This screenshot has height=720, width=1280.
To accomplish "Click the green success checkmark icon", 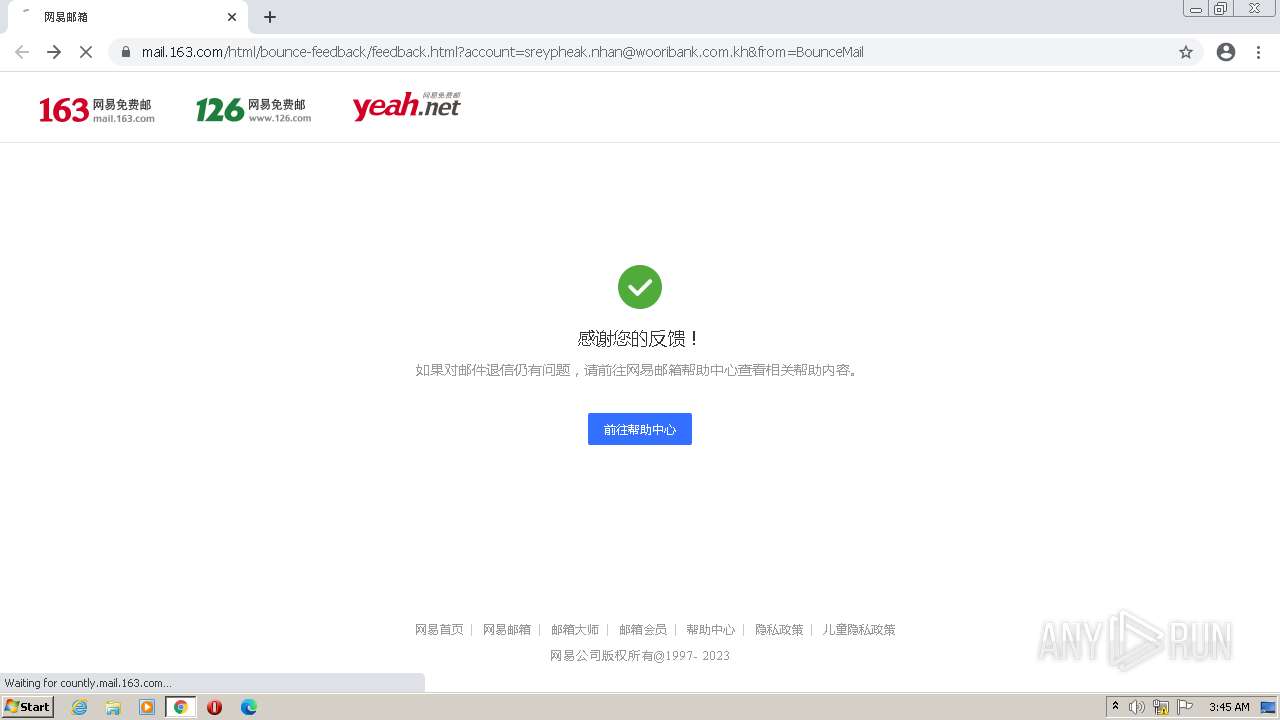I will pyautogui.click(x=640, y=287).
